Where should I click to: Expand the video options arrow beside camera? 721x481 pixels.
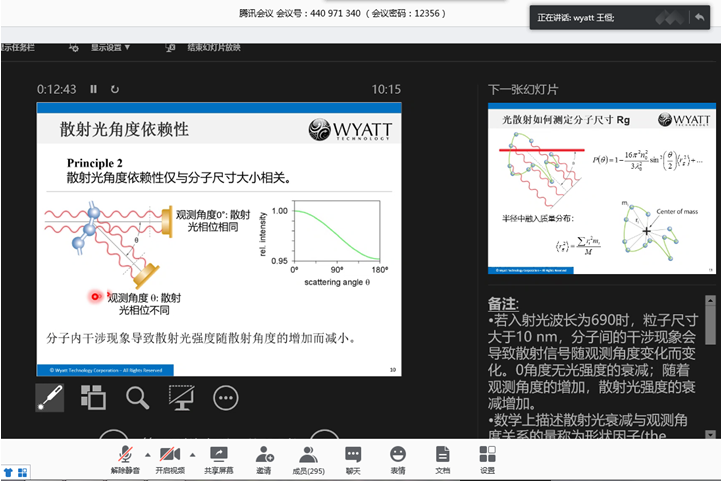click(x=190, y=454)
